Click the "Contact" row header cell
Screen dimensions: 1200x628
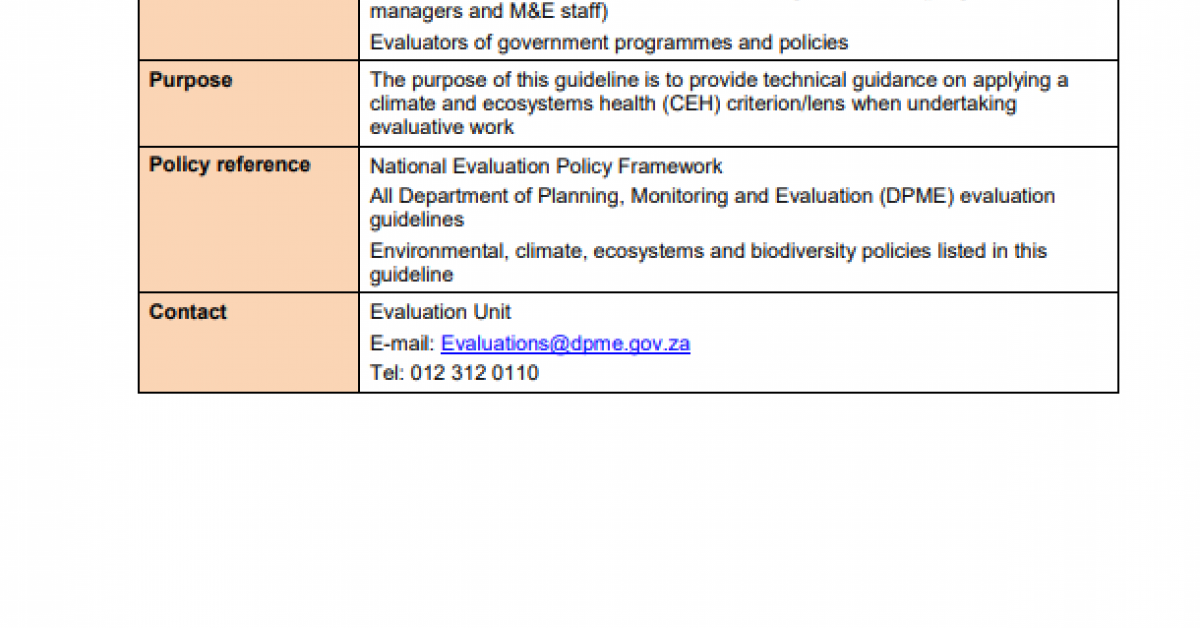[x=249, y=342]
